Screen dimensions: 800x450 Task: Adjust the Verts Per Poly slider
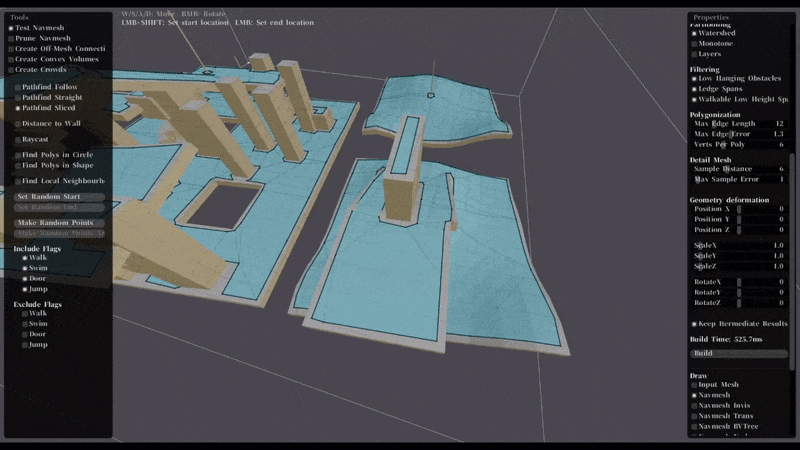click(739, 144)
